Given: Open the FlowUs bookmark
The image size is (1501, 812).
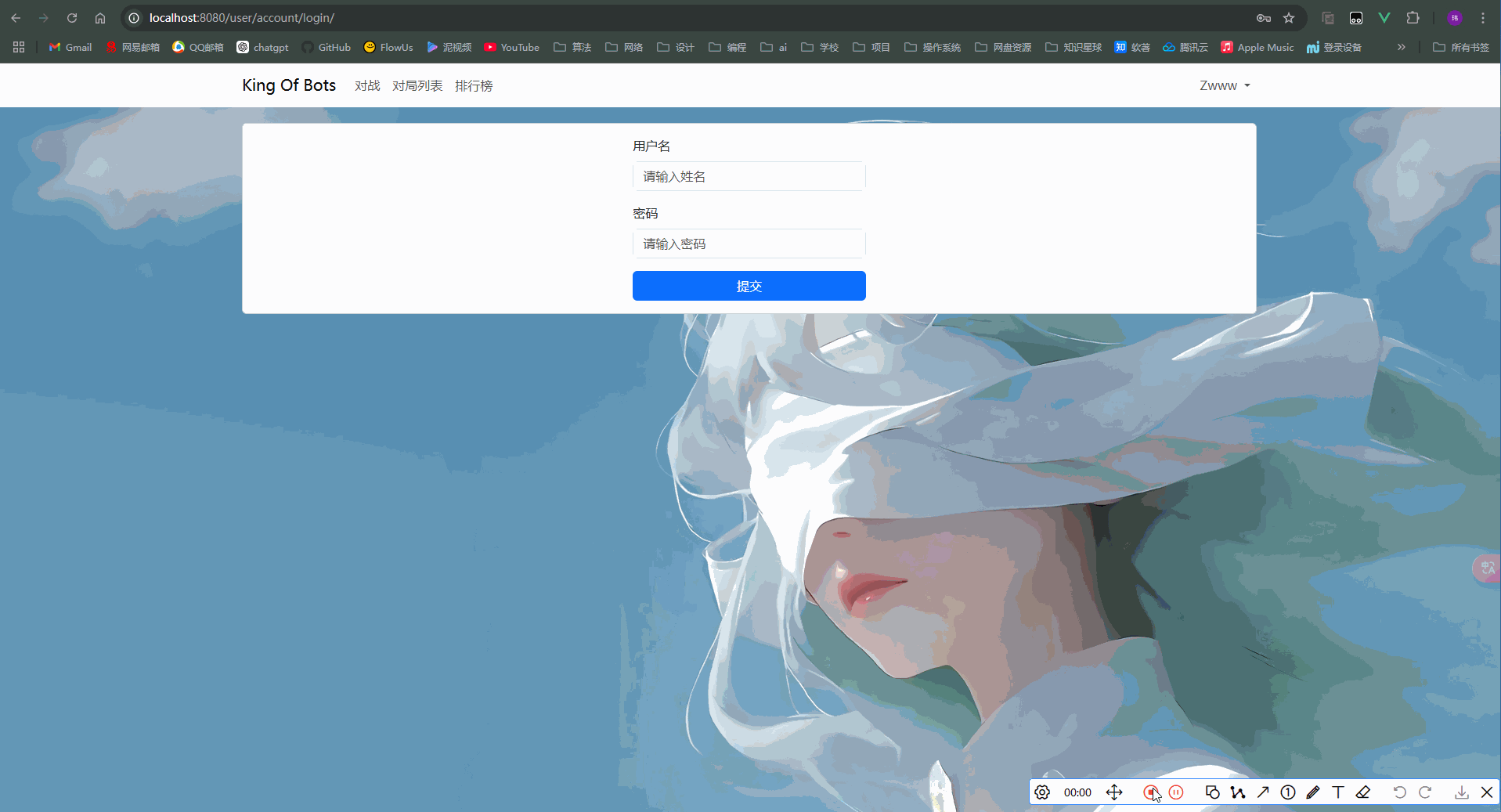Looking at the screenshot, I should coord(388,47).
